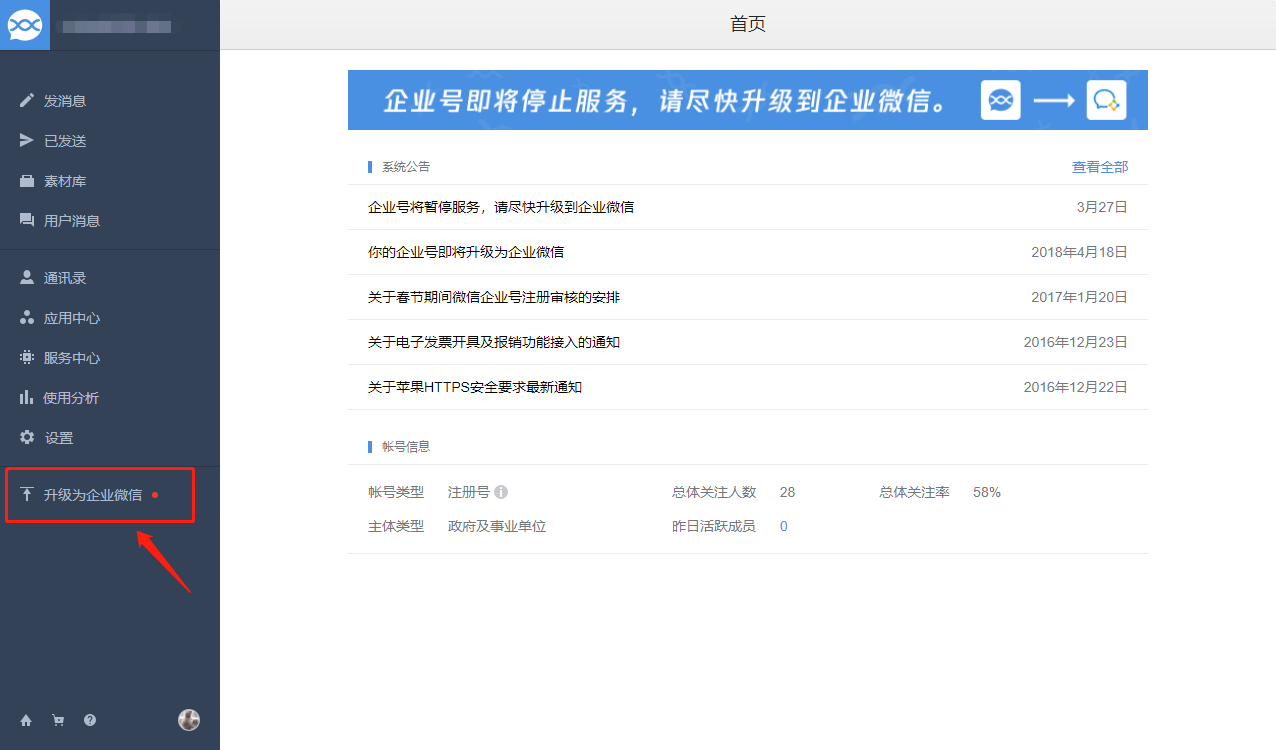
Task: Click the 注册号 account type text
Action: pyautogui.click(x=469, y=492)
